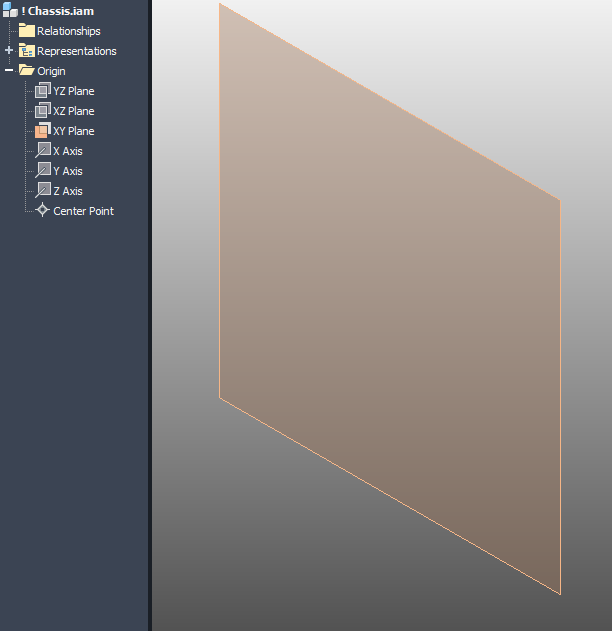Select the Relationships tree entry

pos(68,31)
